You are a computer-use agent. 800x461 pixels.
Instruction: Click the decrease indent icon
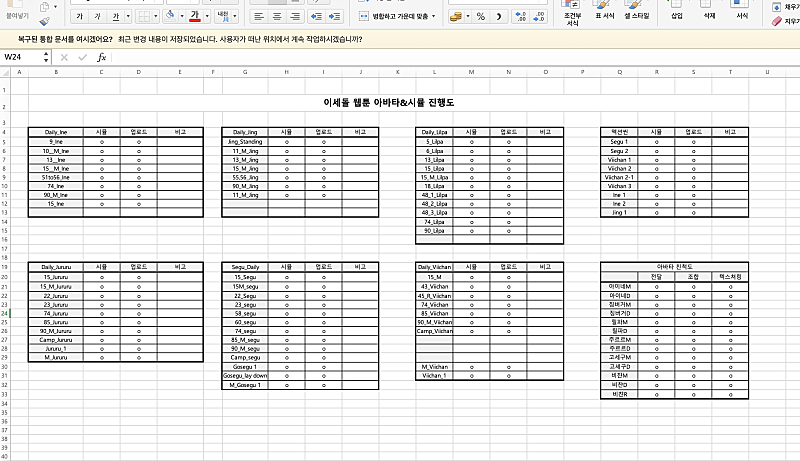316,16
